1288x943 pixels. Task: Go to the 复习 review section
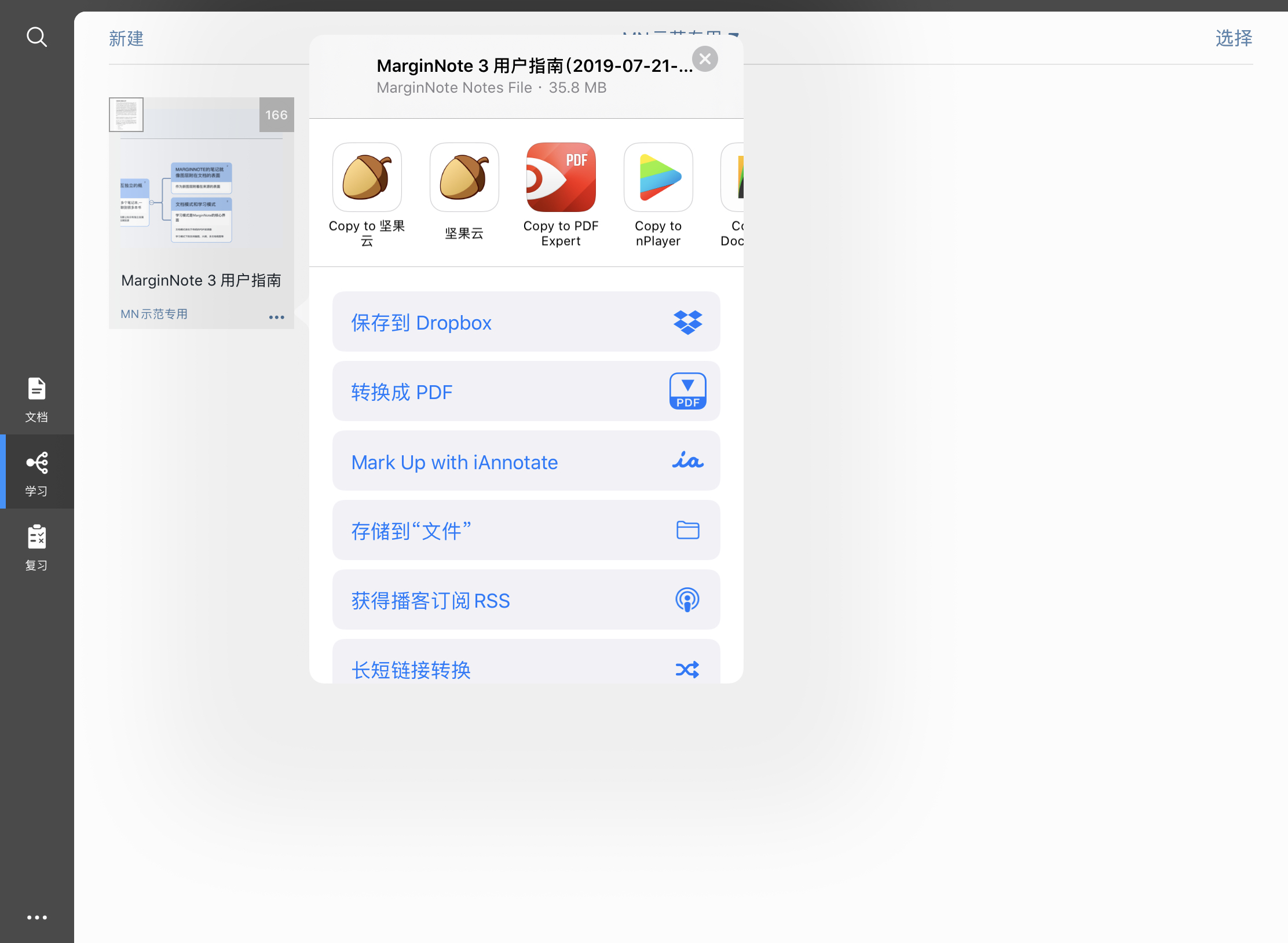(x=36, y=548)
